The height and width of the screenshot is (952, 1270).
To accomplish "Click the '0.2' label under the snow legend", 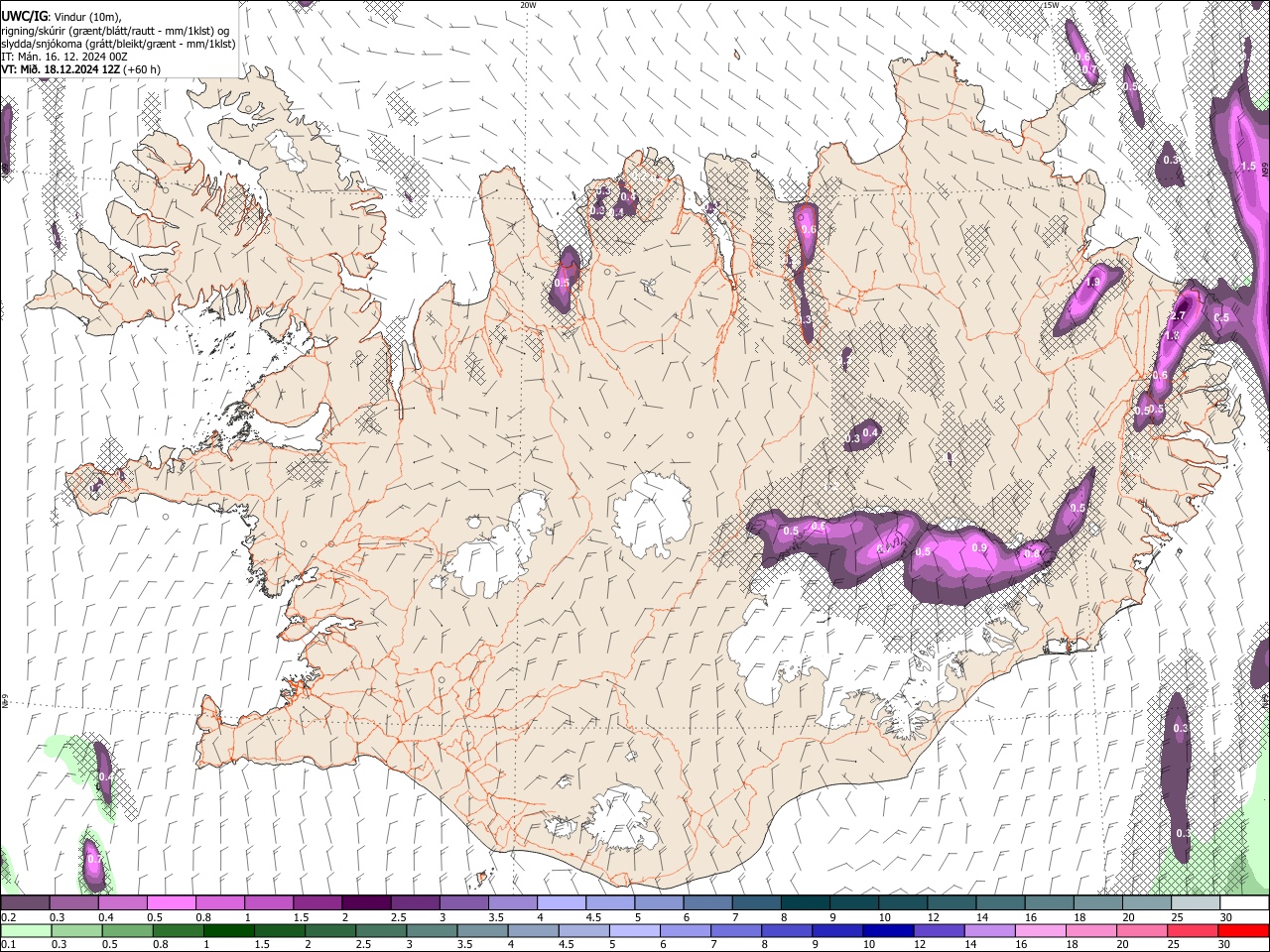I will 7,917.
